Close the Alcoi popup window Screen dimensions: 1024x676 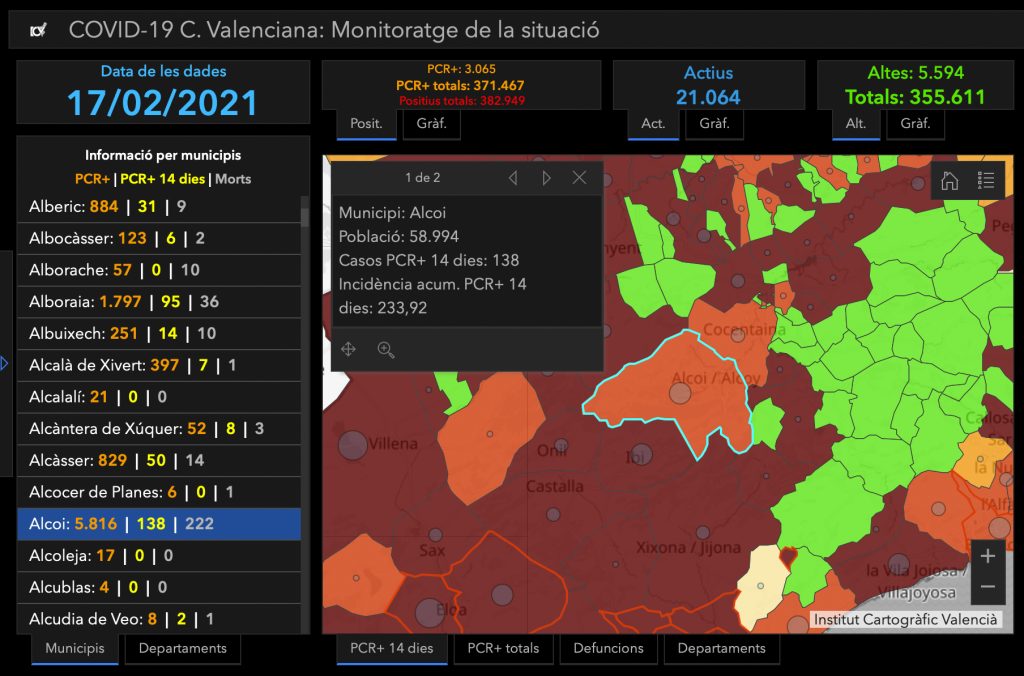point(579,178)
